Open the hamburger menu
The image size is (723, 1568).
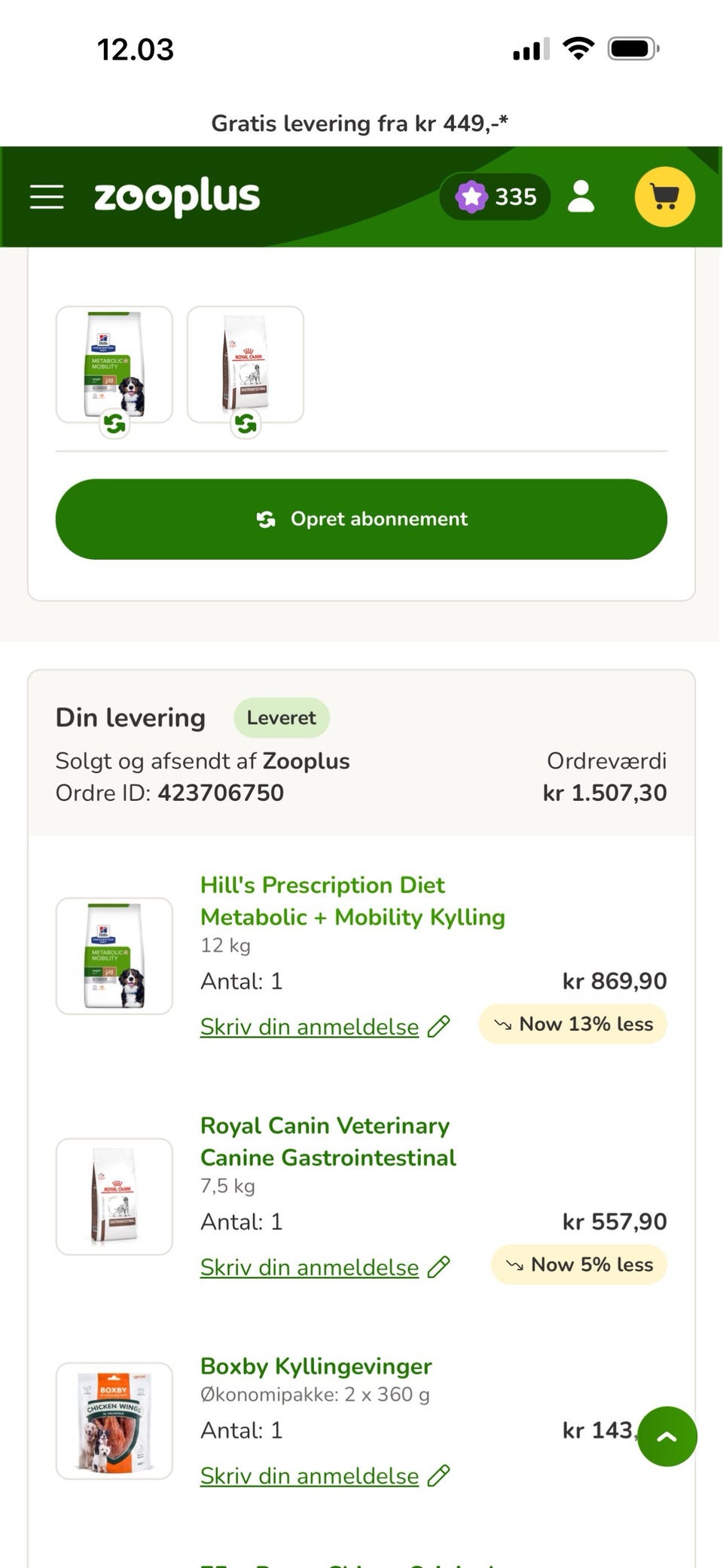click(x=47, y=197)
